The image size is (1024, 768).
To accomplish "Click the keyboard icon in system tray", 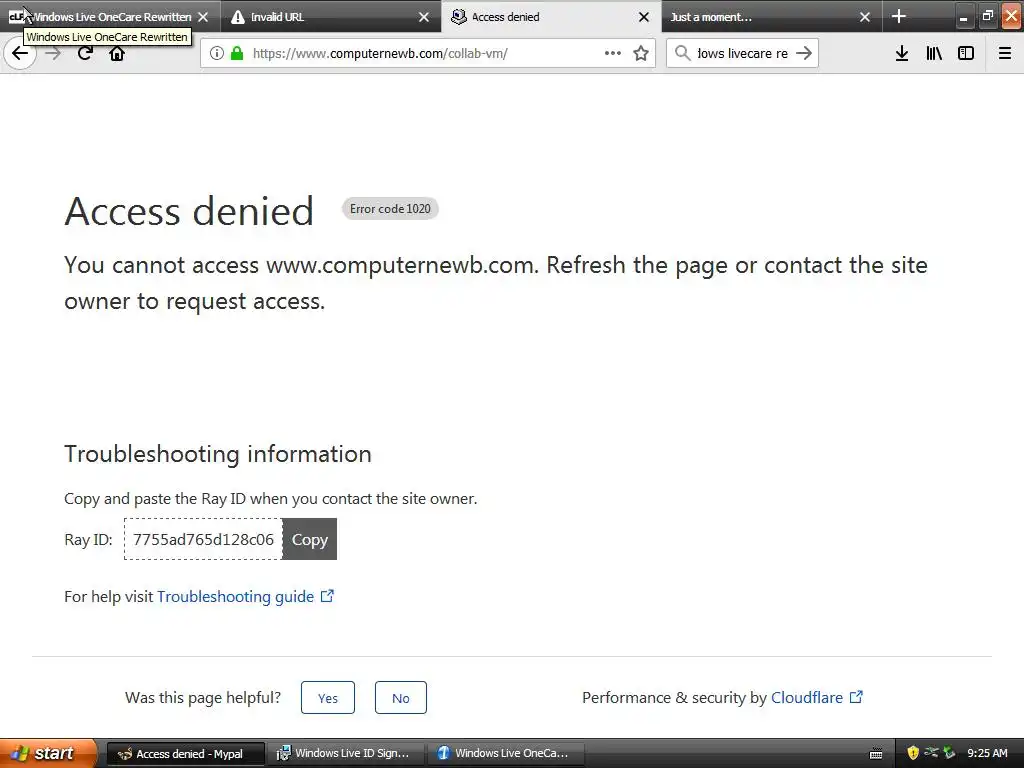I will (876, 754).
